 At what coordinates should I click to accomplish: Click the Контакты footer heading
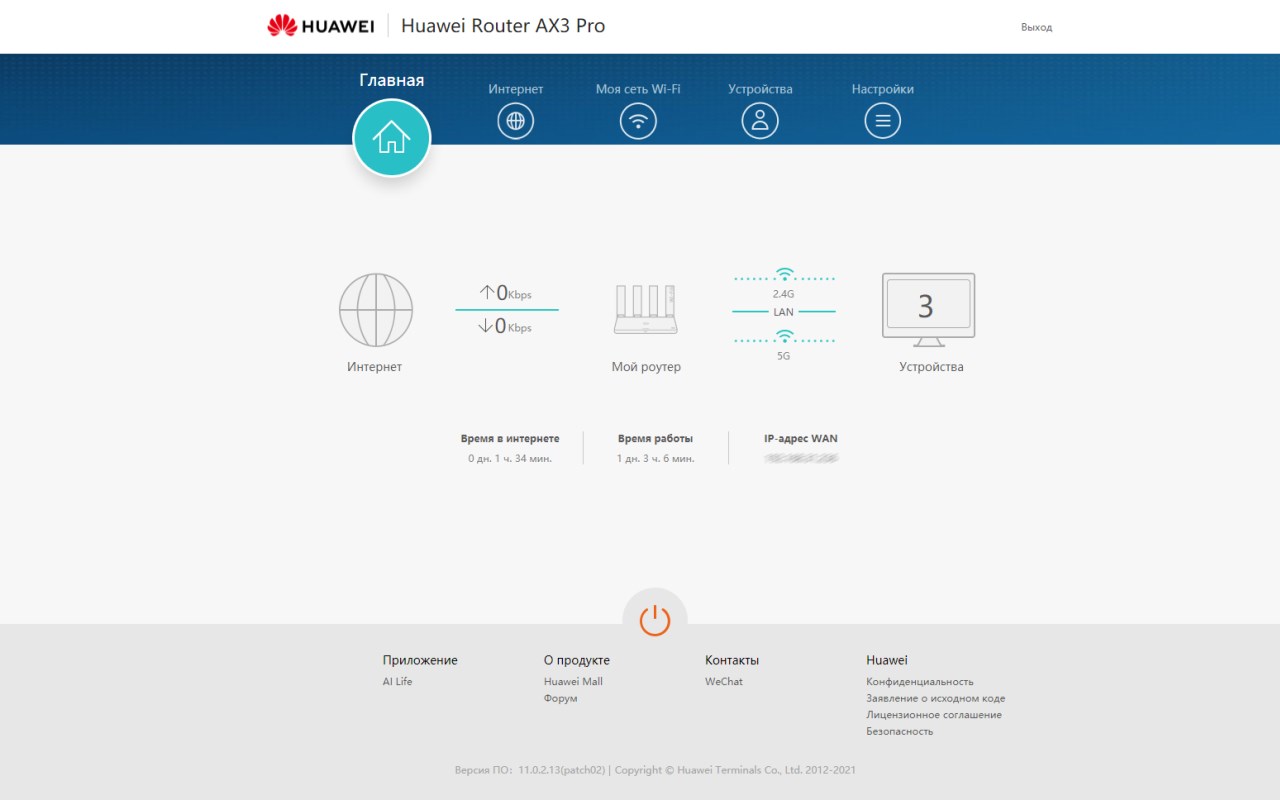pos(732,660)
